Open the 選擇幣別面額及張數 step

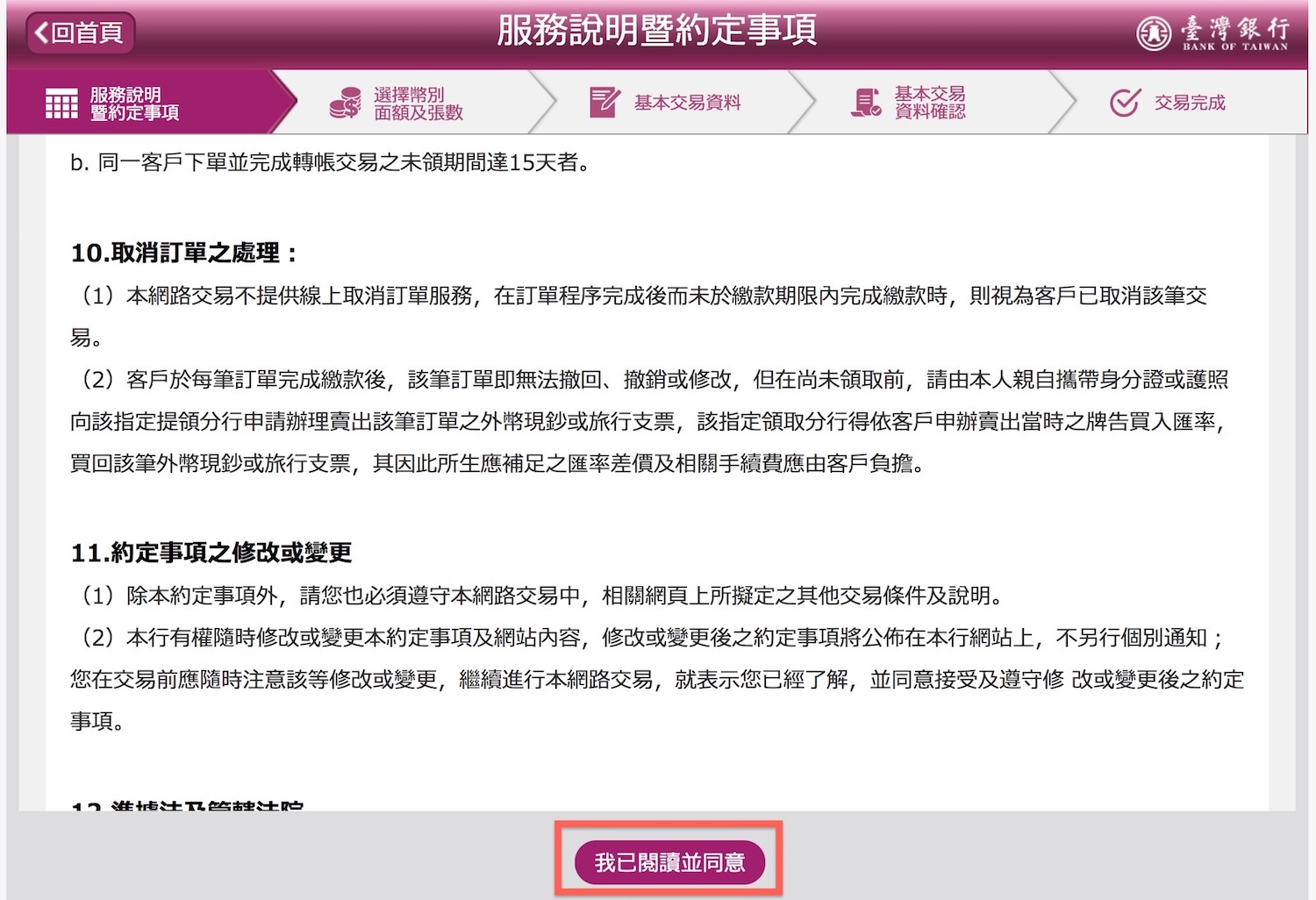(418, 104)
